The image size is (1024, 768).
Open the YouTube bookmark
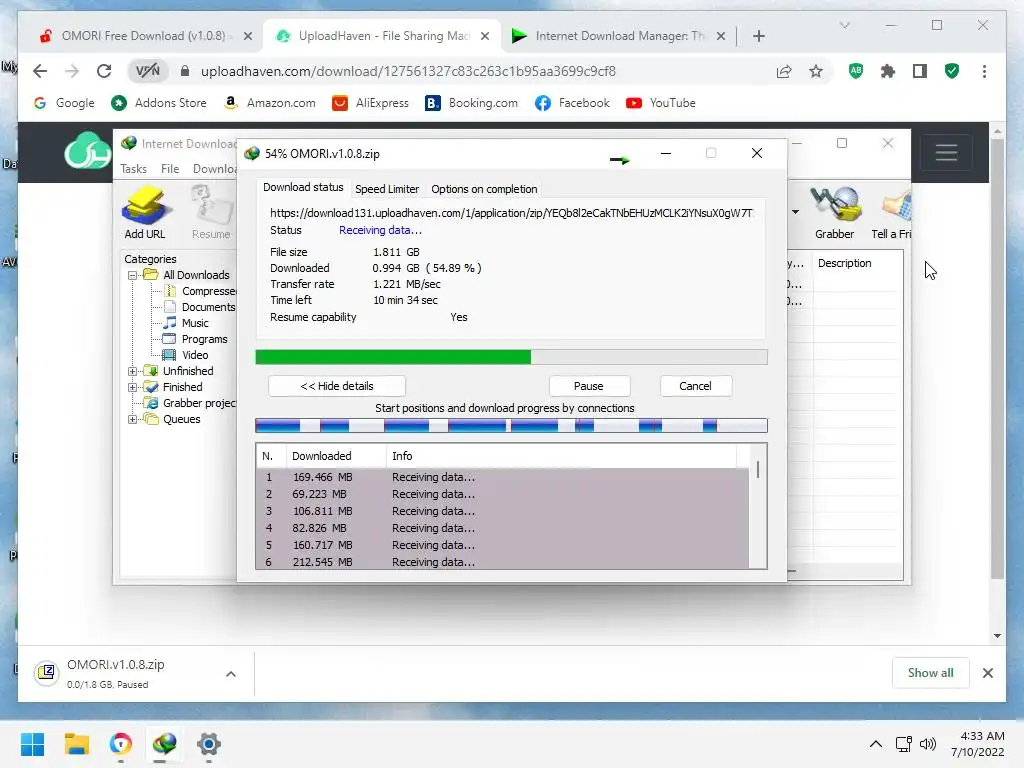point(661,103)
